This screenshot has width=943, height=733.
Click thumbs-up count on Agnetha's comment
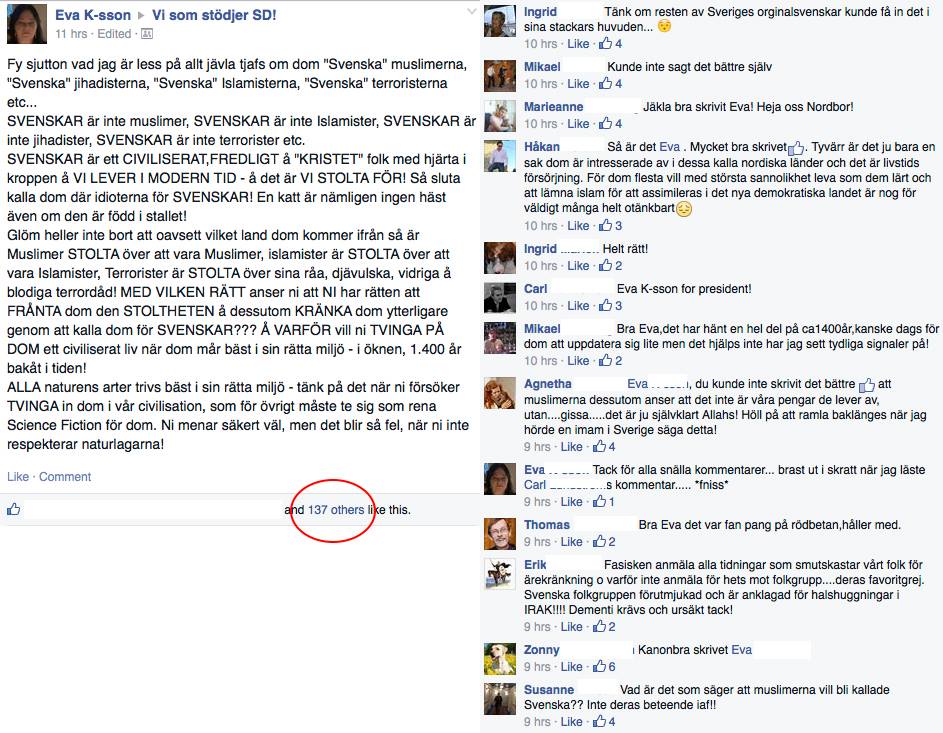(x=604, y=447)
